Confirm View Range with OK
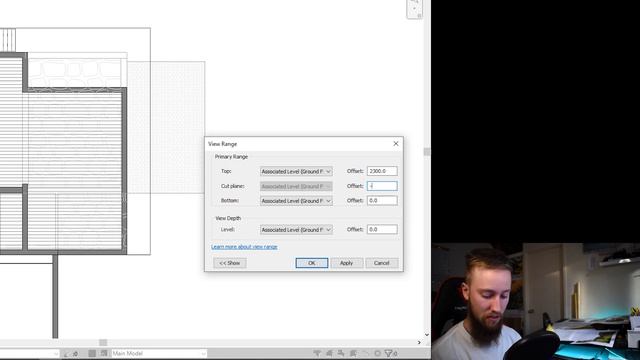This screenshot has height=360, width=640. [312, 263]
